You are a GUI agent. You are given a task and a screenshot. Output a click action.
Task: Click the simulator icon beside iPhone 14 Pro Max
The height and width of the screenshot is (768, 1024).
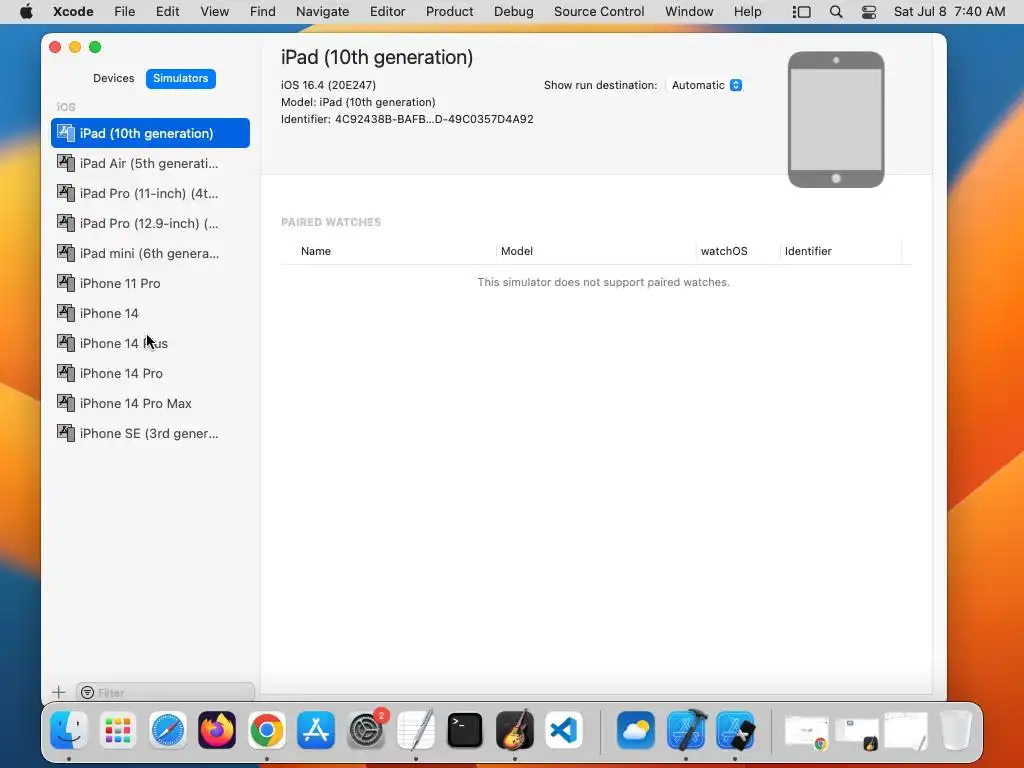coord(66,403)
